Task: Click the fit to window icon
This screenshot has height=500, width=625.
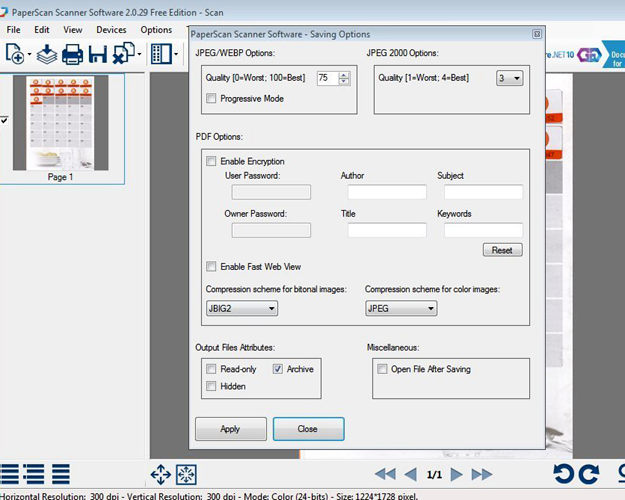Action: [186, 474]
